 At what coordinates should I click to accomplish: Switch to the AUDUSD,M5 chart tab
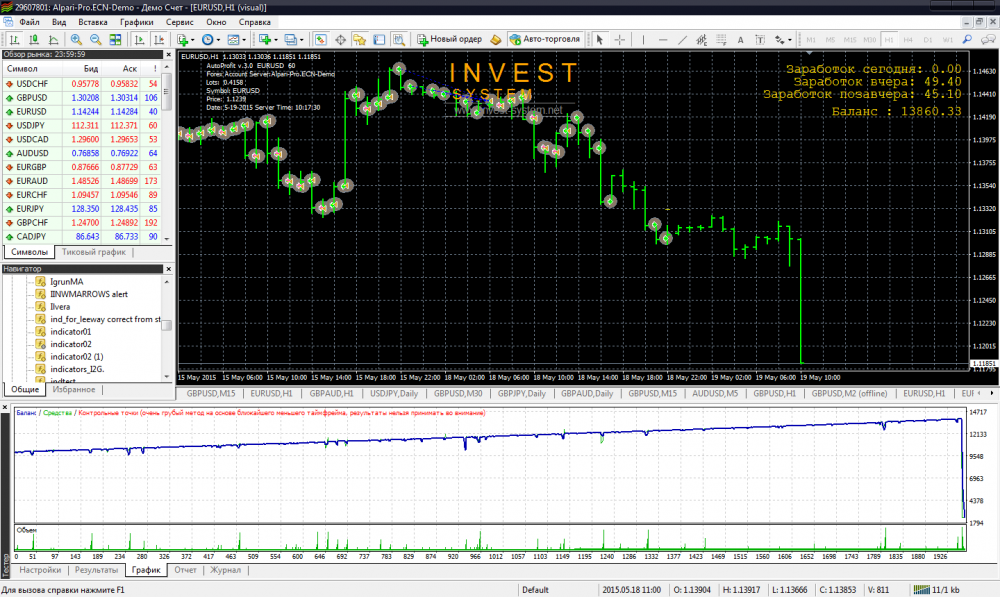click(x=715, y=394)
